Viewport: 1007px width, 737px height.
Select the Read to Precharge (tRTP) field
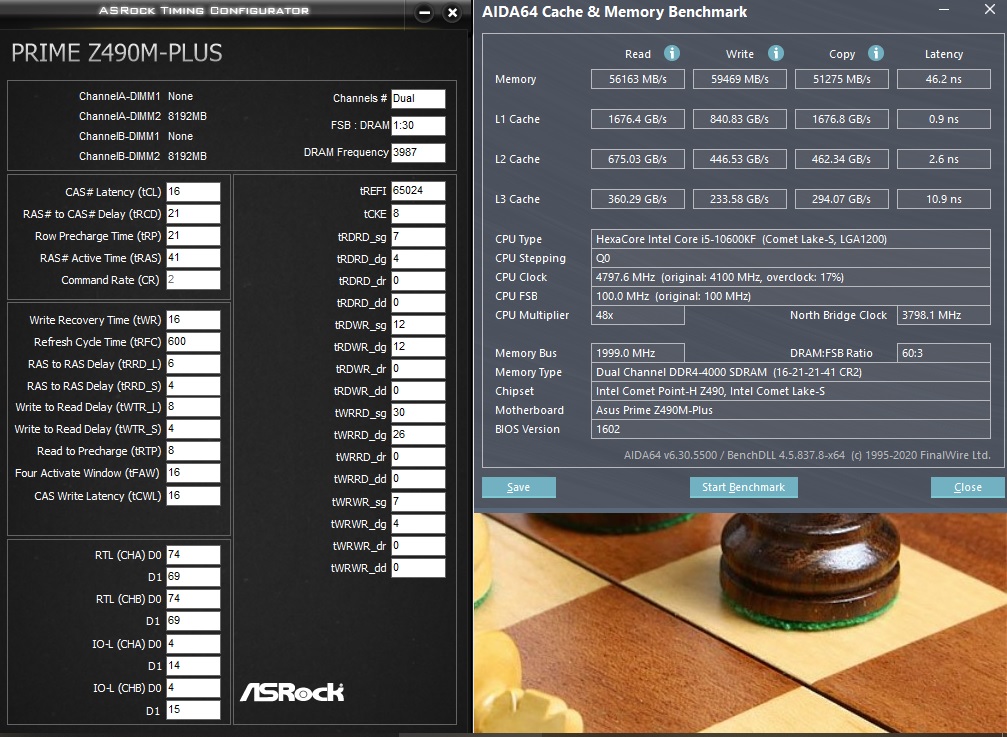coord(193,451)
